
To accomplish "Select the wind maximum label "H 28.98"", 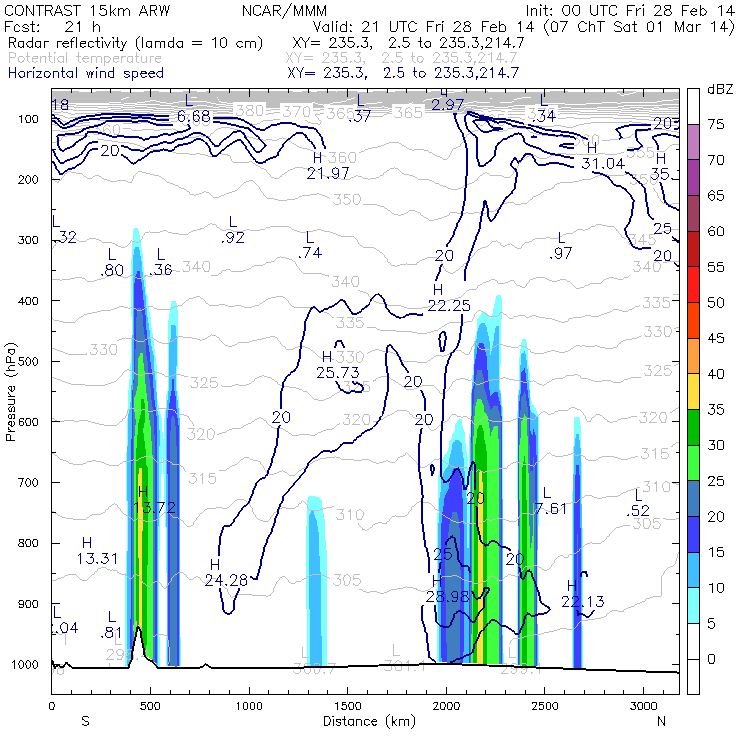I will click(x=447, y=589).
